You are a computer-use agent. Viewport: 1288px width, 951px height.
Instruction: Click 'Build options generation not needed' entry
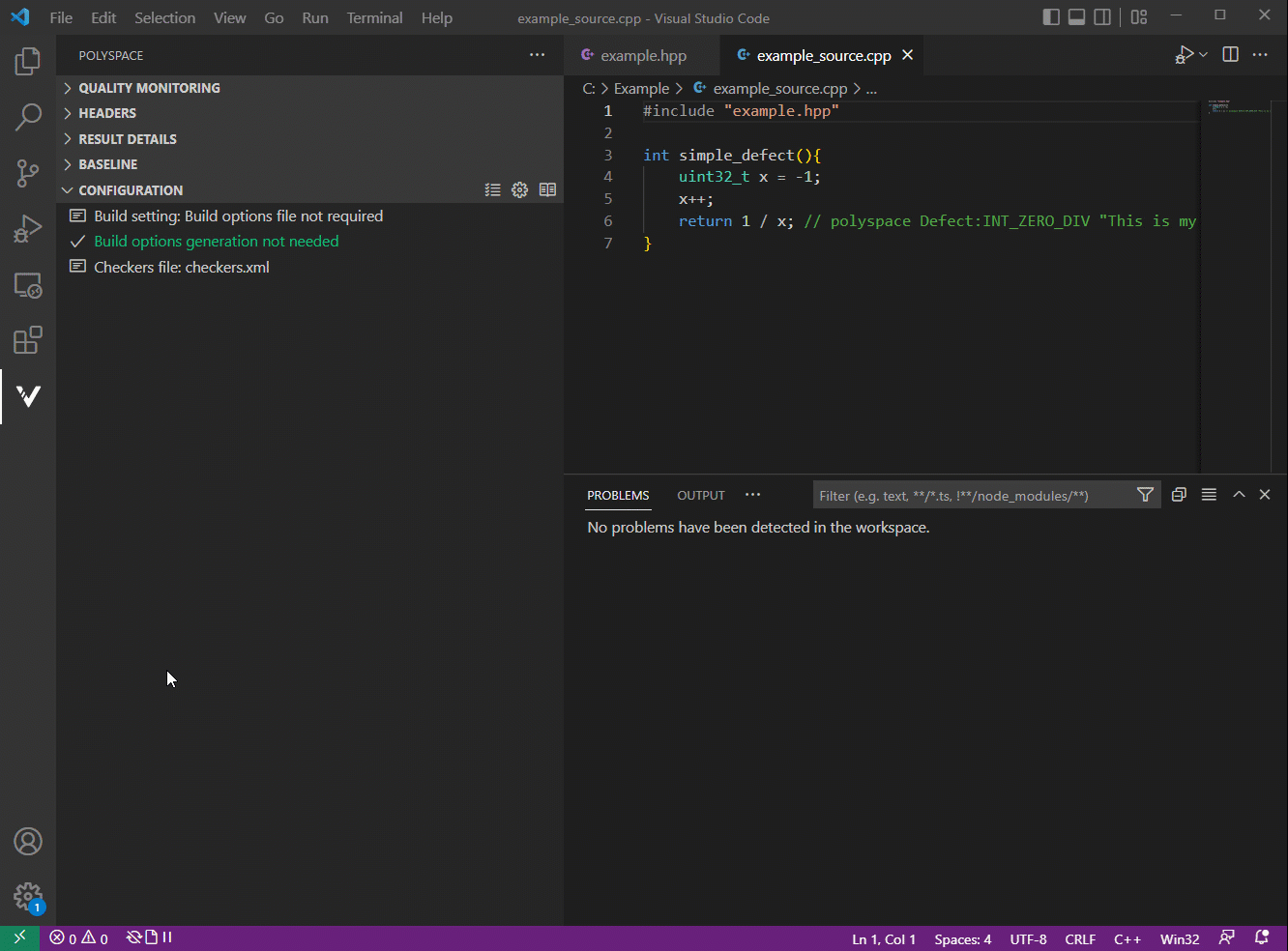click(x=216, y=241)
